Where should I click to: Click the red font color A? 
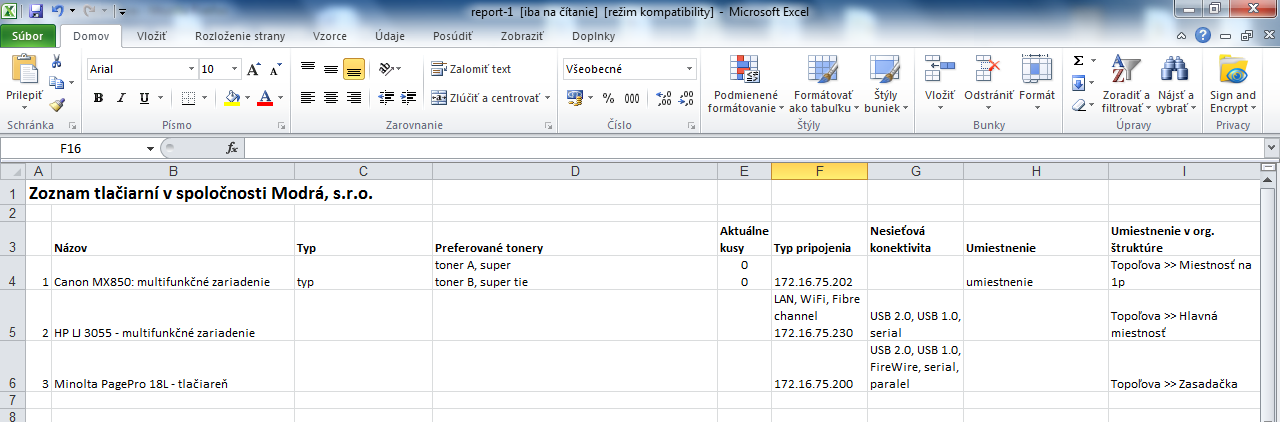point(264,98)
